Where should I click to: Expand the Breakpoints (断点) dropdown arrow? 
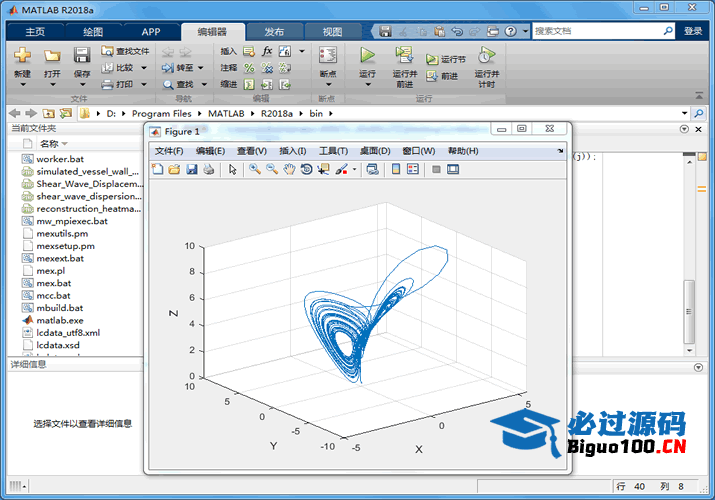(328, 85)
